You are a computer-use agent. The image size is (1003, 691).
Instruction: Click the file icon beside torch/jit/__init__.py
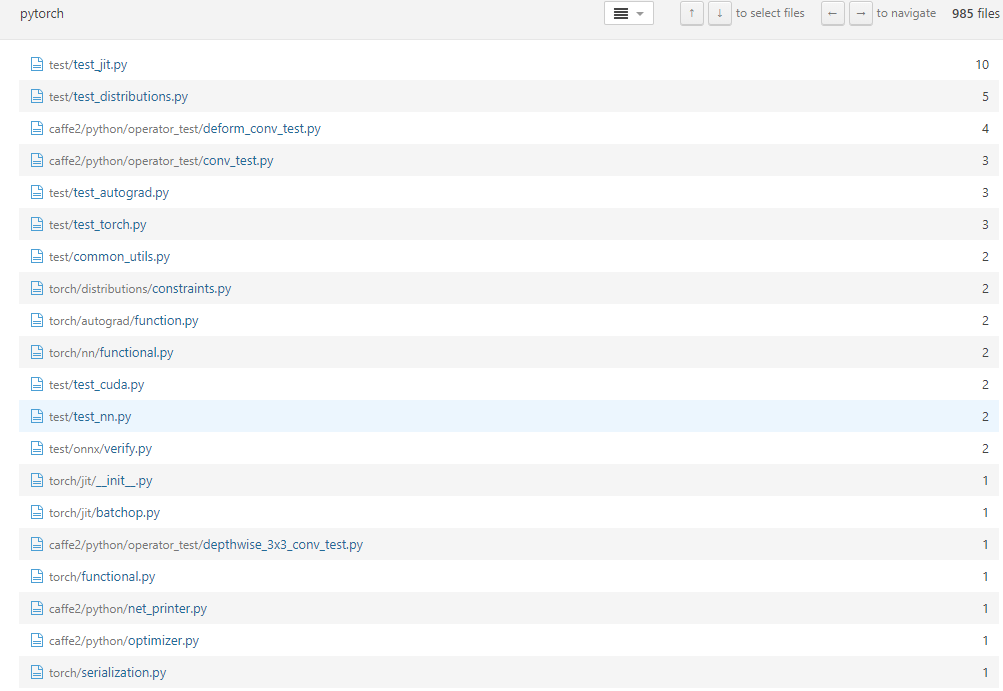click(x=37, y=480)
